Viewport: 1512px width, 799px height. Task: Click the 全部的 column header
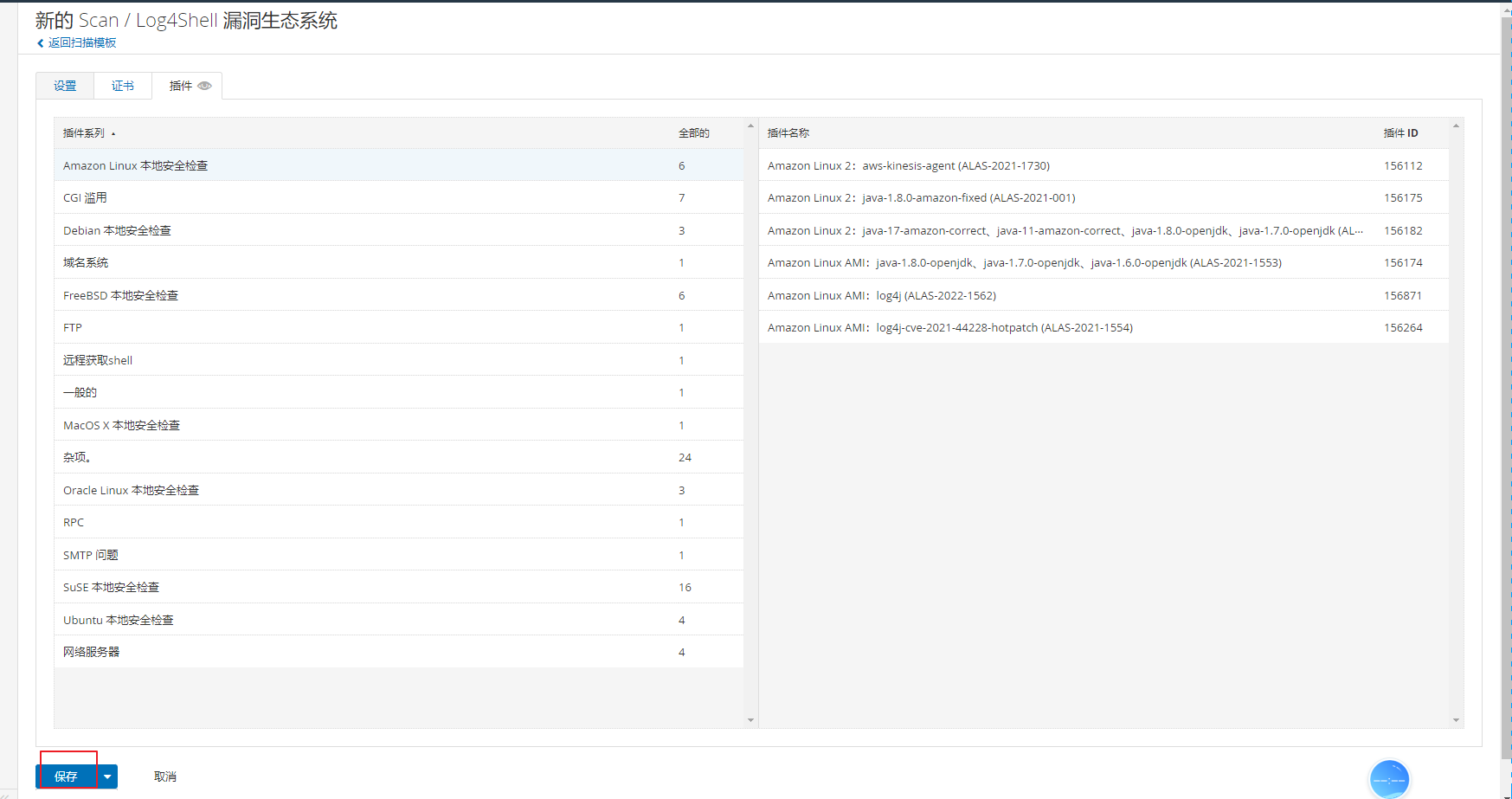click(x=693, y=133)
